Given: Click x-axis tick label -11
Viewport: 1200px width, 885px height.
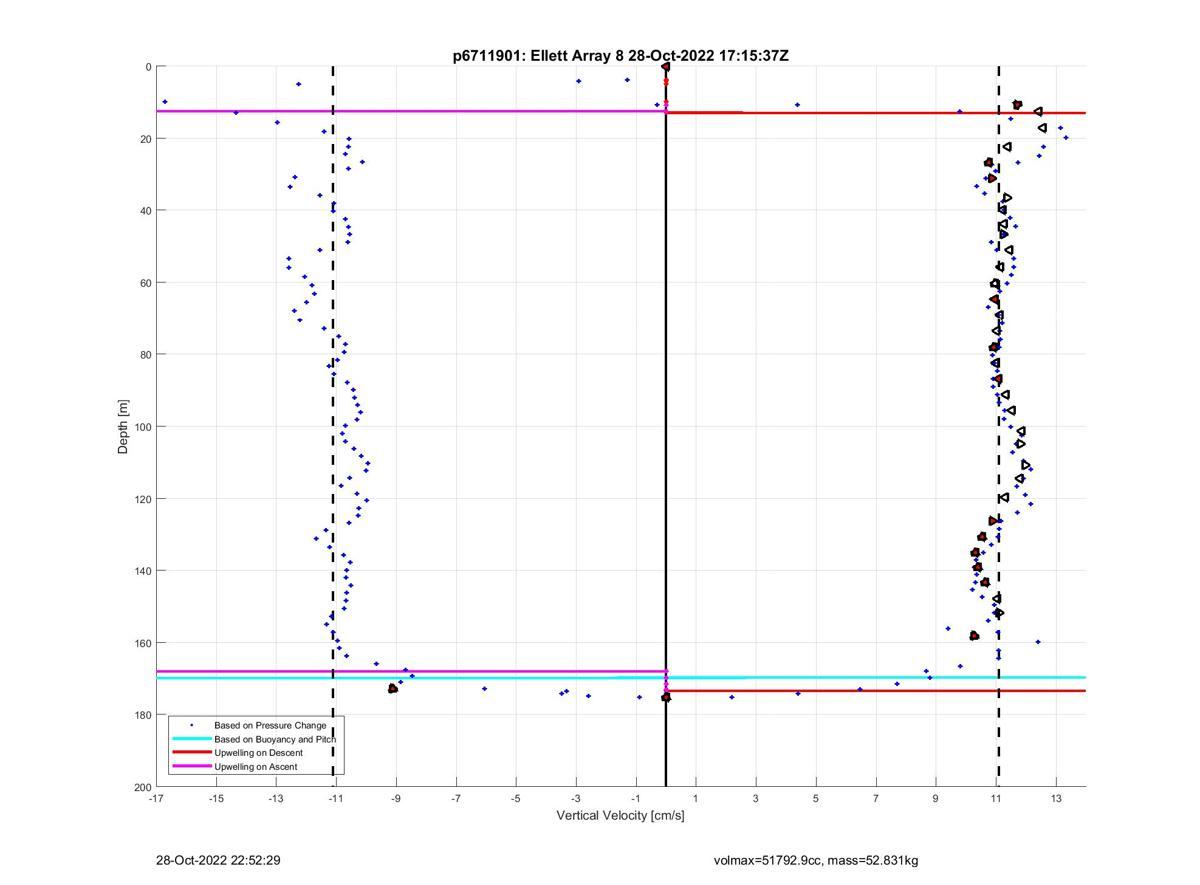Looking at the screenshot, I should click(x=336, y=798).
